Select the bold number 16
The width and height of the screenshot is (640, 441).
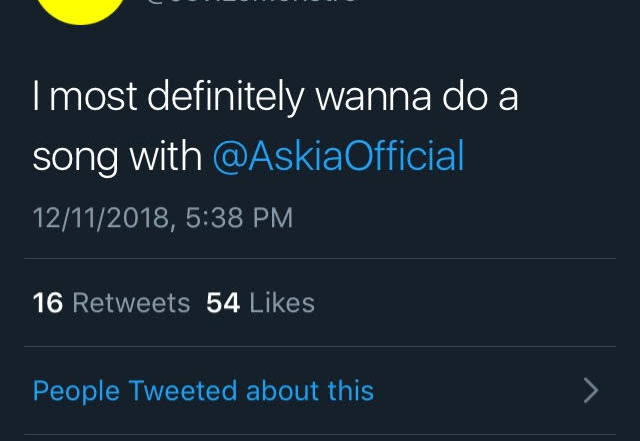(x=48, y=303)
